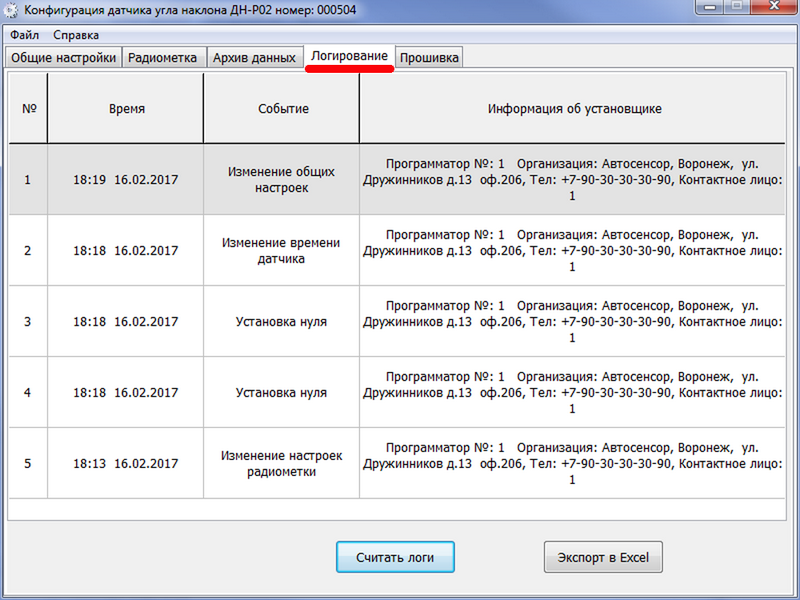800x600 pixels.
Task: Select the installer info cell in row 3
Action: (x=572, y=321)
